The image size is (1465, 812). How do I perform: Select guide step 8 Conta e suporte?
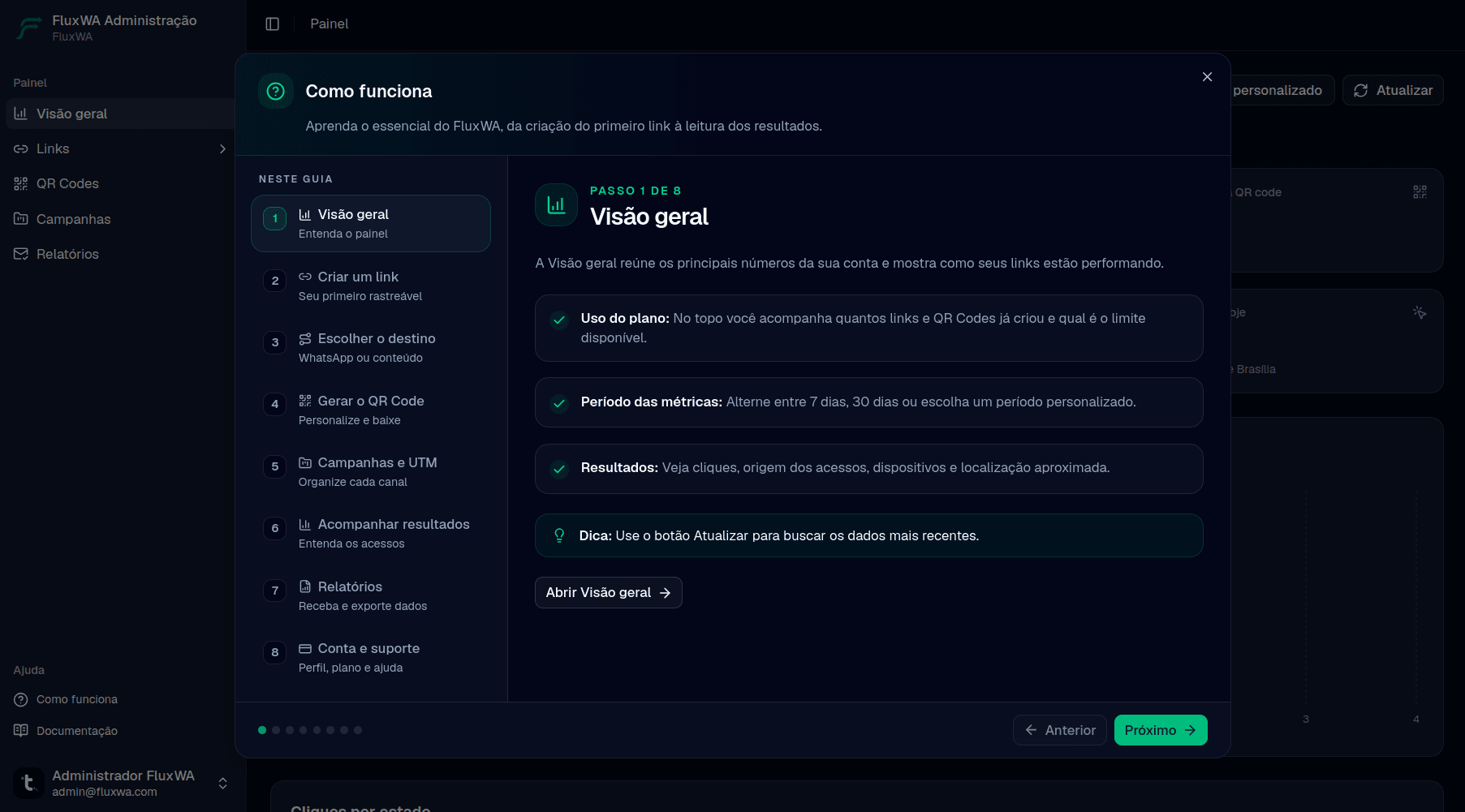pyautogui.click(x=371, y=657)
